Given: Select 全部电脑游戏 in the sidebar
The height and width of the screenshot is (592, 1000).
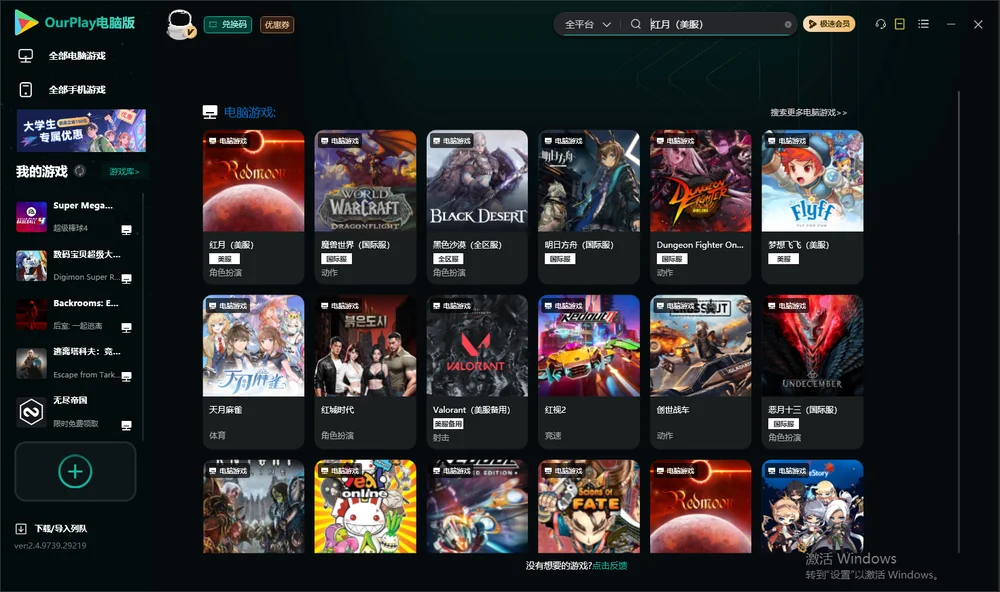Looking at the screenshot, I should [77, 56].
